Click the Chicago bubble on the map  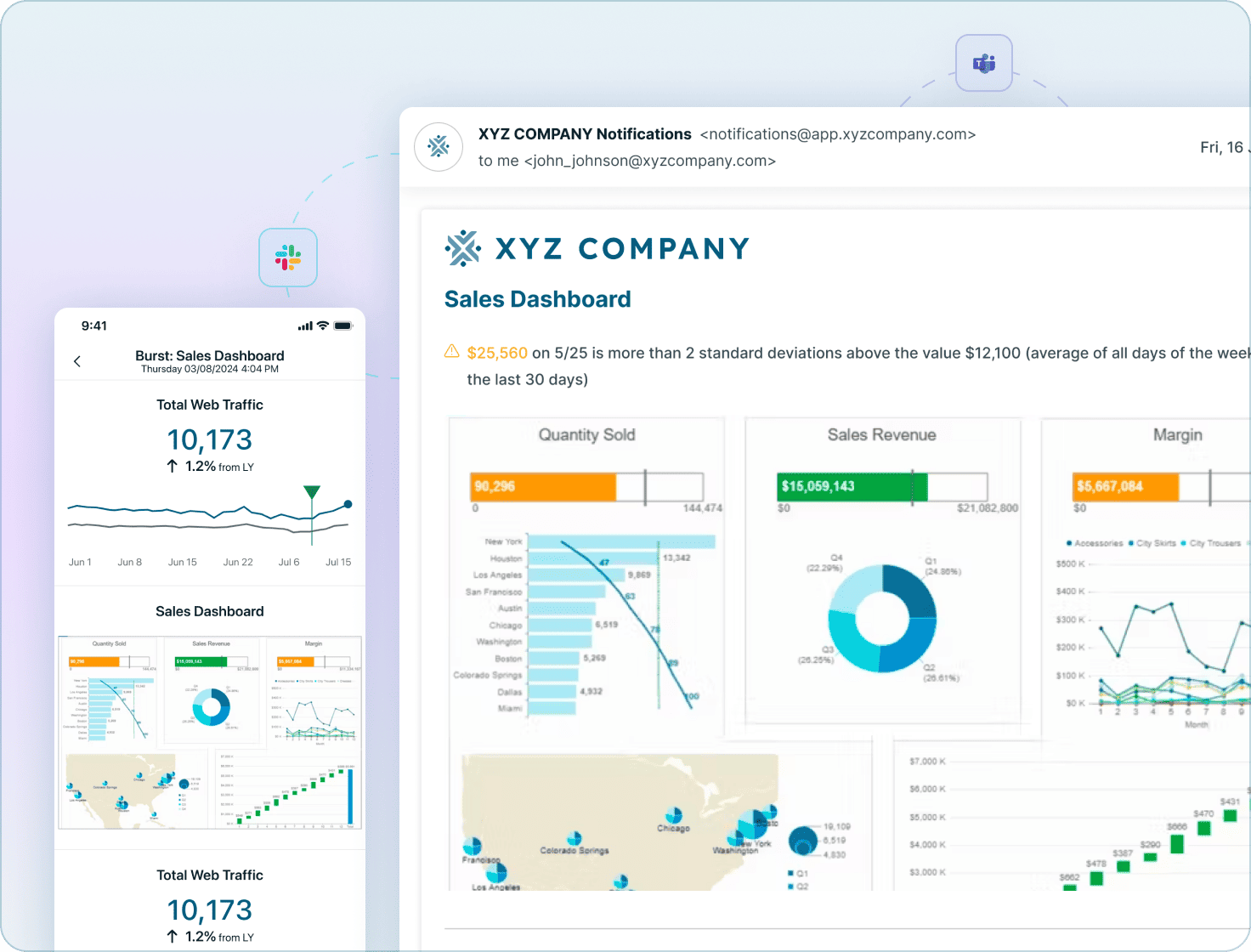click(673, 815)
